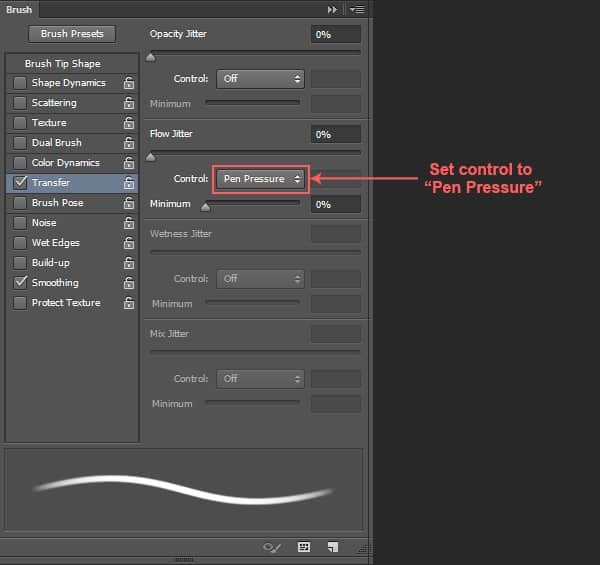
Task: Select the Brush Pose label
Action: [x=57, y=202]
